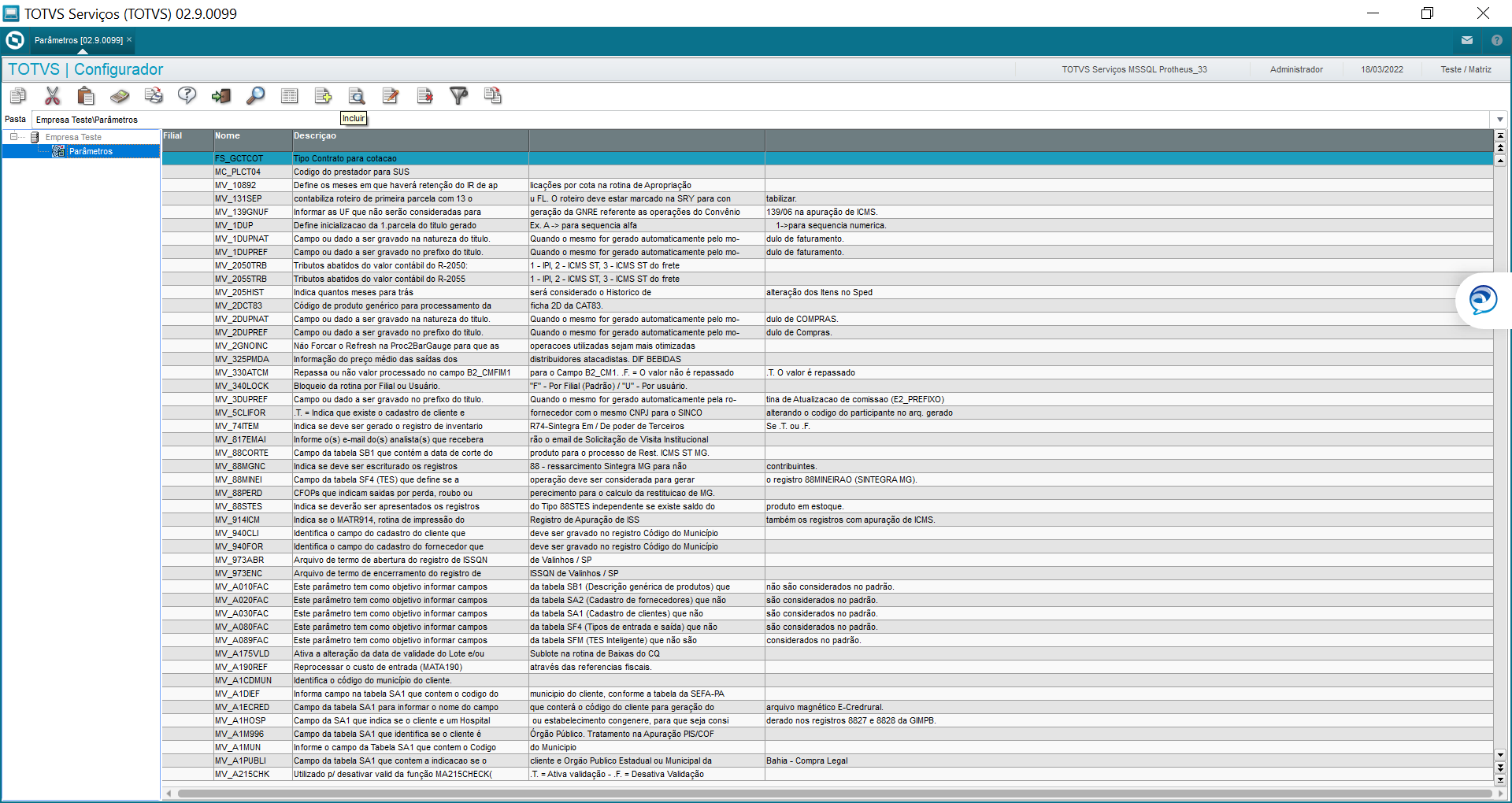Select Empresa Teste in the tree
The image size is (1512, 803).
point(73,137)
